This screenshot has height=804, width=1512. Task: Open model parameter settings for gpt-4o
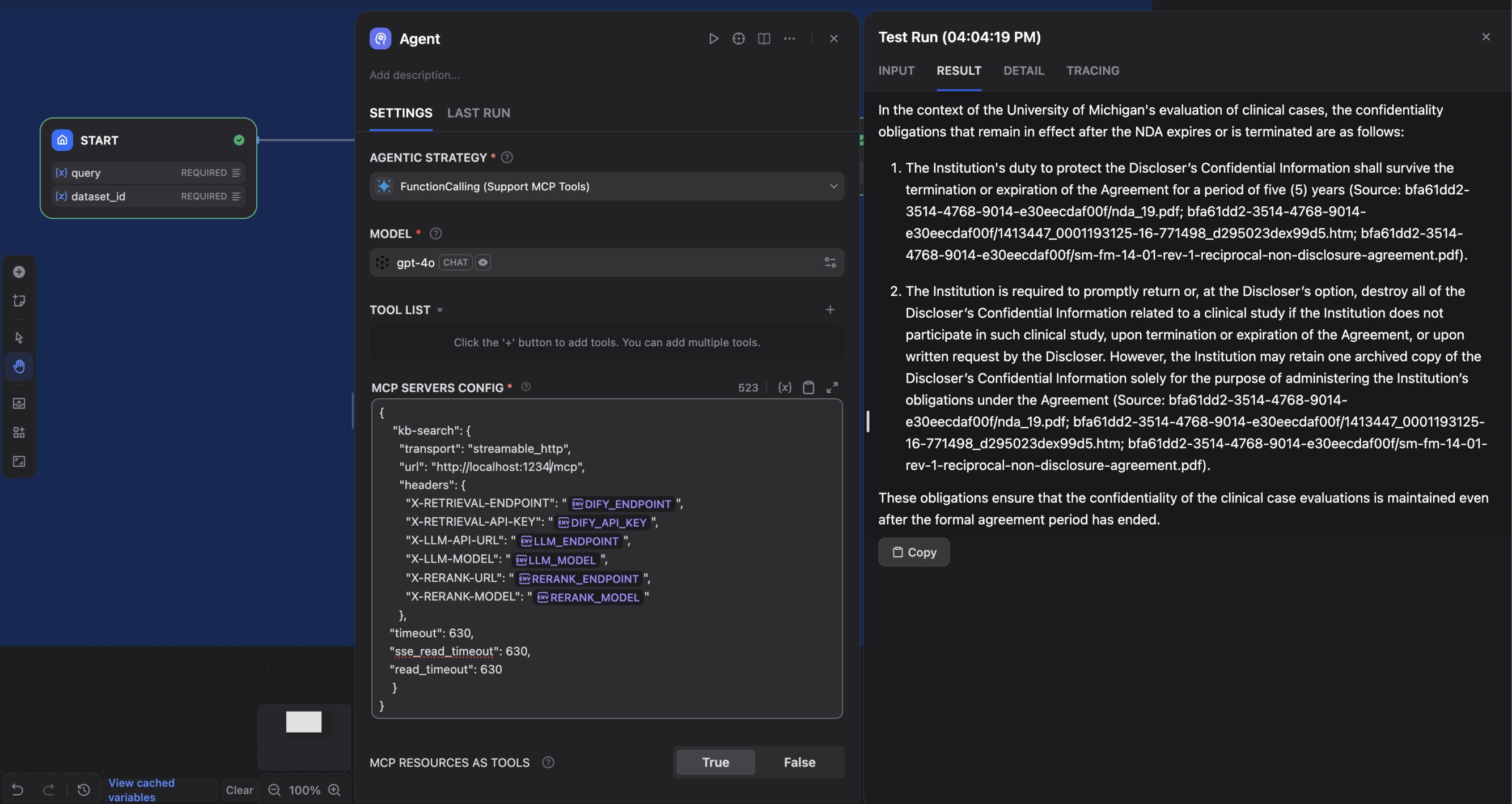click(x=830, y=263)
